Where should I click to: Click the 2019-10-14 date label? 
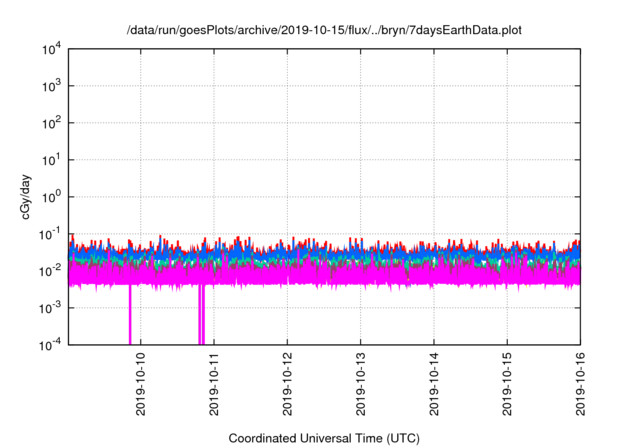tap(434, 384)
